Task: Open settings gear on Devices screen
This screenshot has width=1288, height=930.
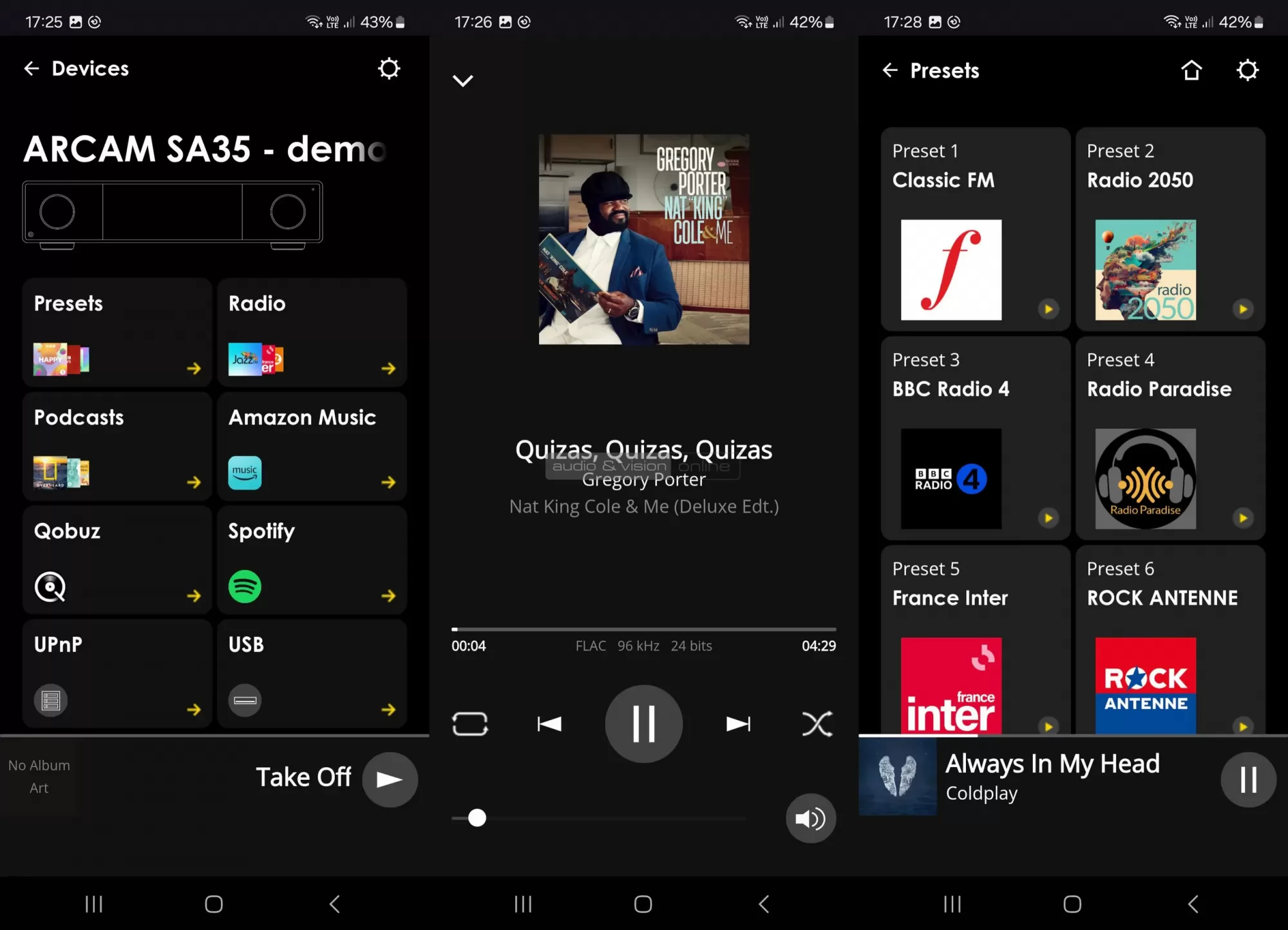Action: [389, 68]
